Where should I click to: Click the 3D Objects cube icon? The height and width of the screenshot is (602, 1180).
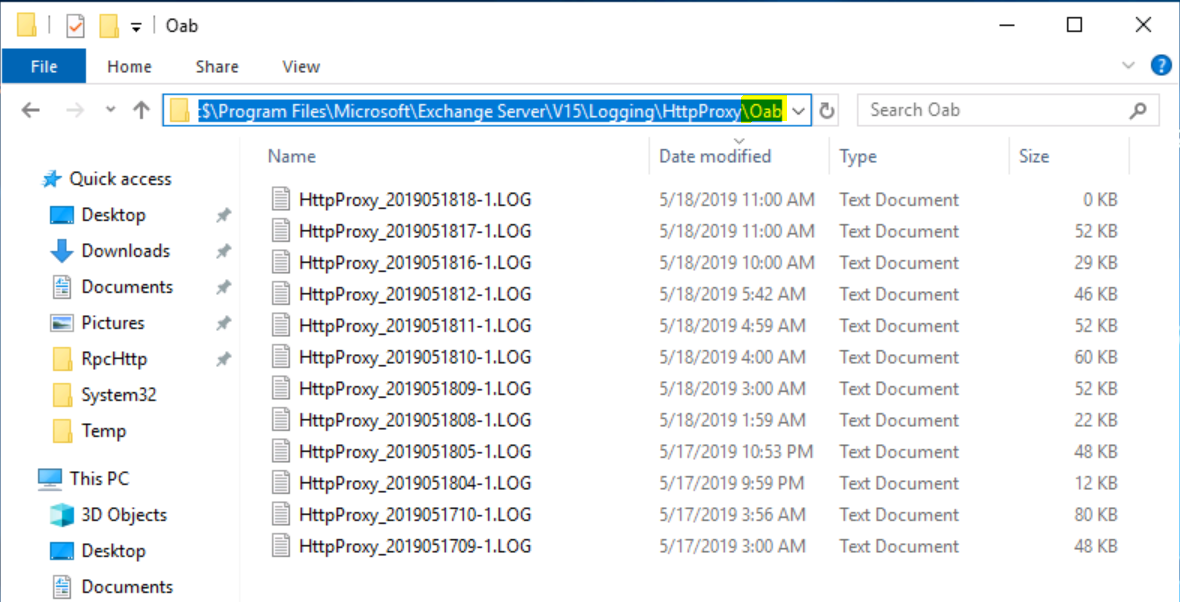point(62,515)
